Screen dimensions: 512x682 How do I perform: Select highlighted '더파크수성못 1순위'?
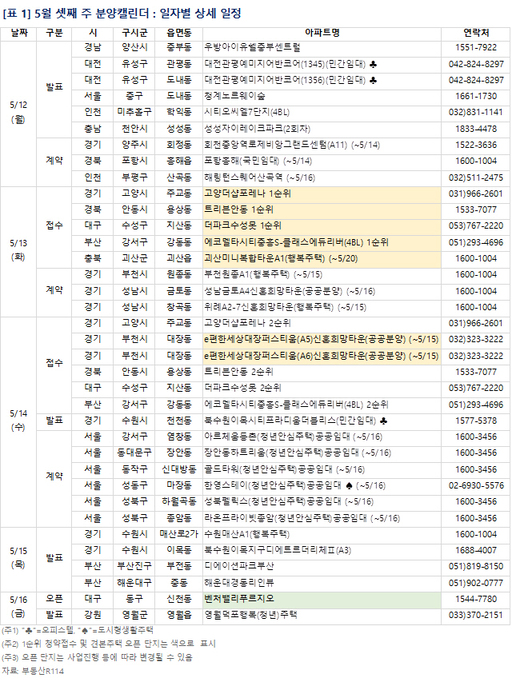pyautogui.click(x=243, y=226)
